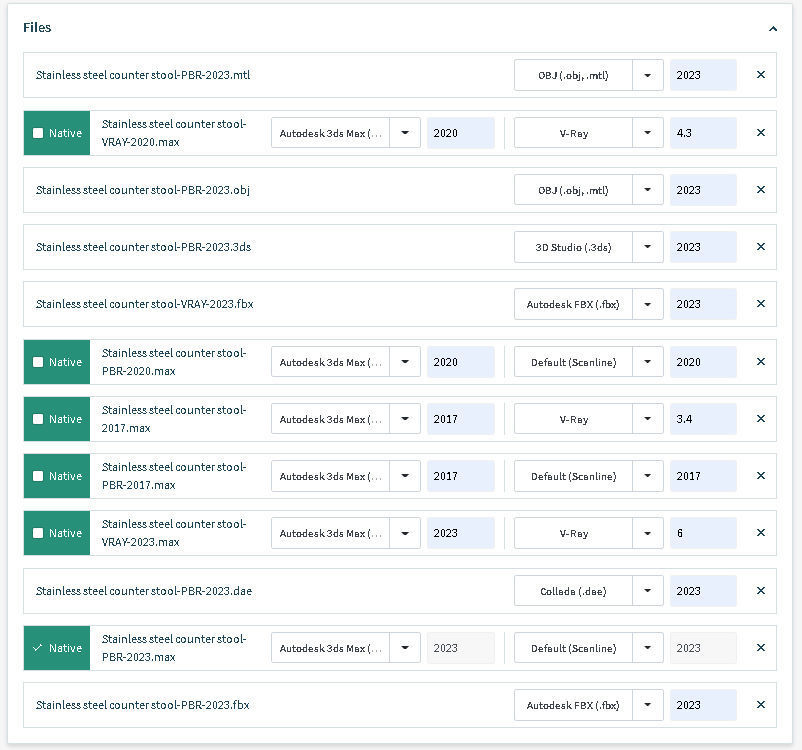Click version field of VRAY-2023.fbx row
Image resolution: width=802 pixels, height=750 pixels.
coord(703,304)
